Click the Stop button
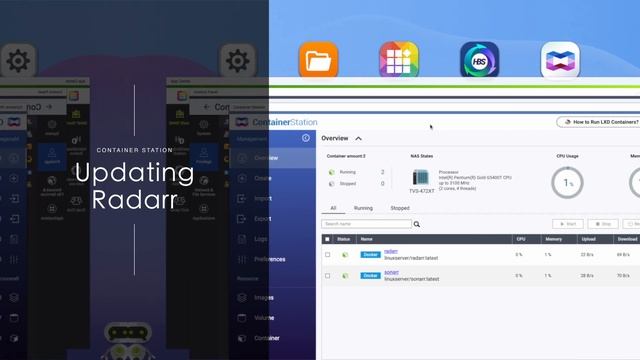This screenshot has width=640, height=360. 603,224
